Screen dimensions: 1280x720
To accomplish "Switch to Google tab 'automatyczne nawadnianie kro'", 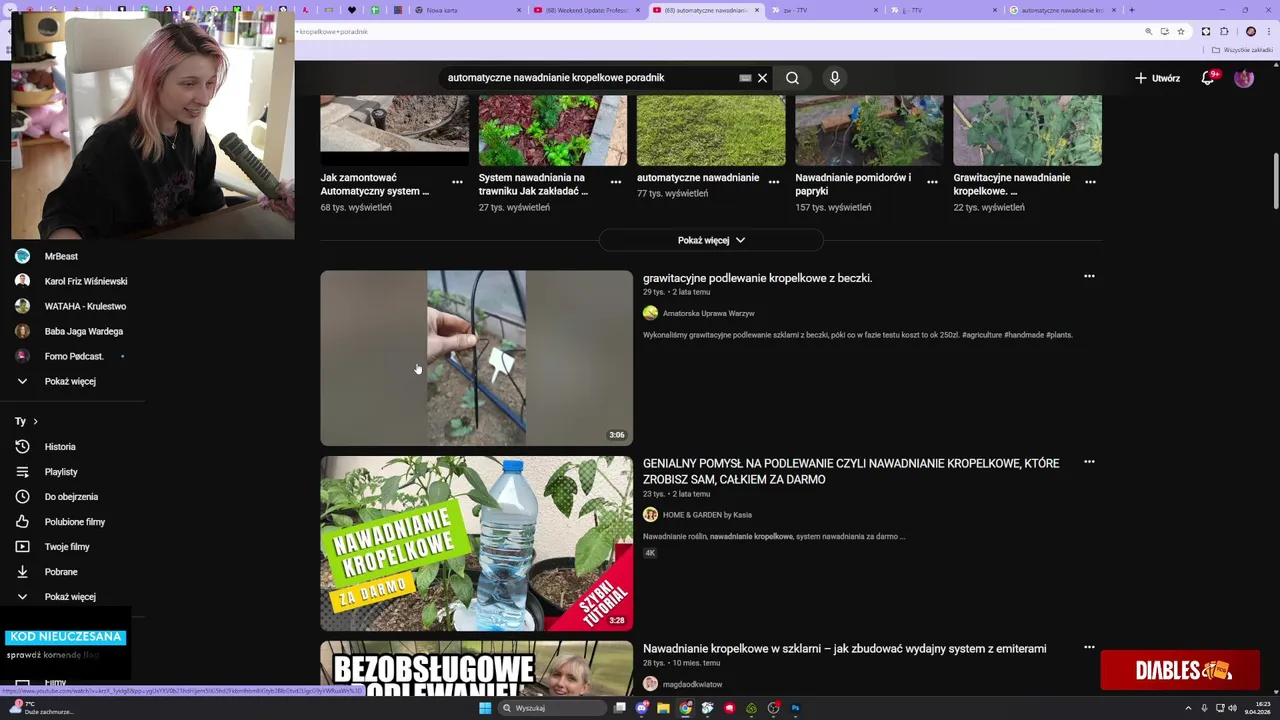I will pos(1062,10).
